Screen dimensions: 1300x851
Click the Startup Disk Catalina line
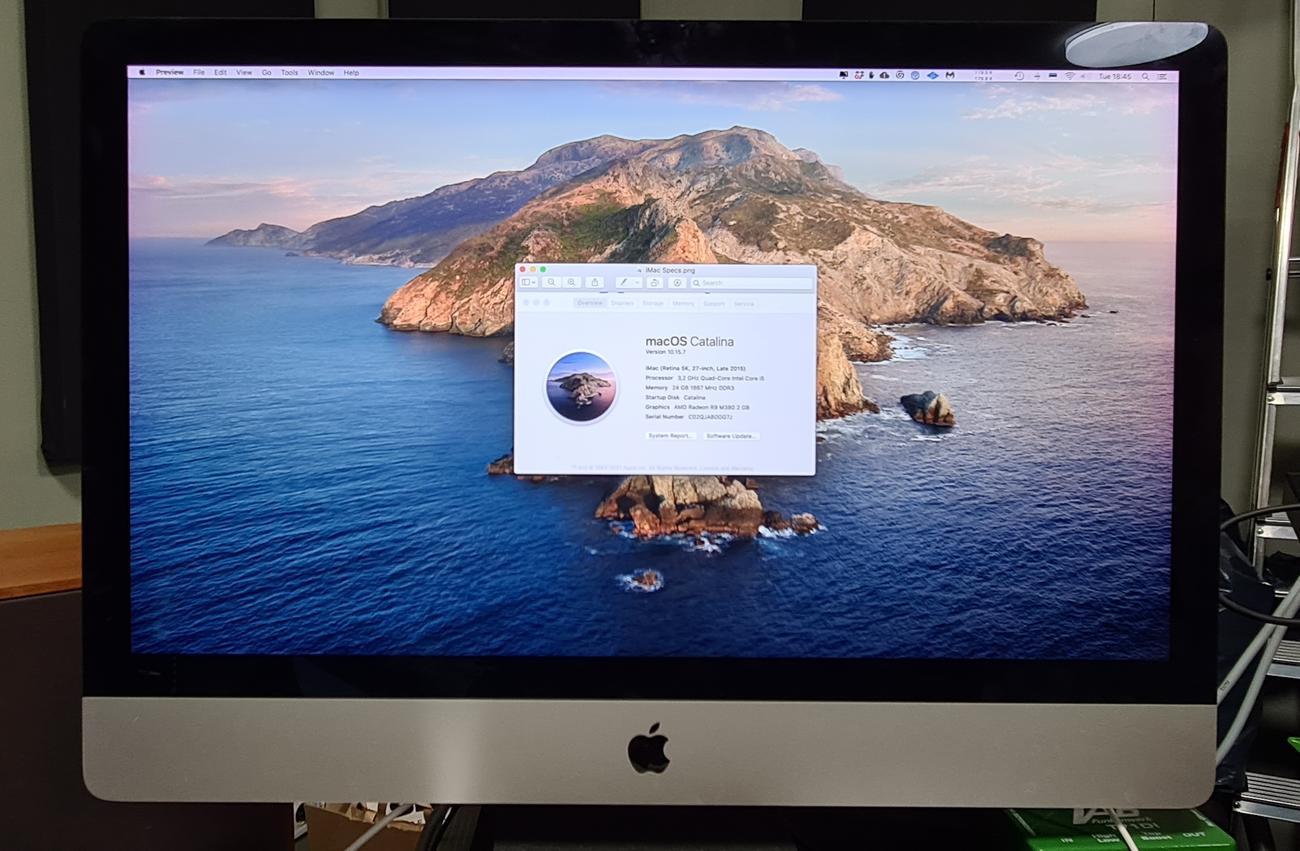click(x=675, y=398)
